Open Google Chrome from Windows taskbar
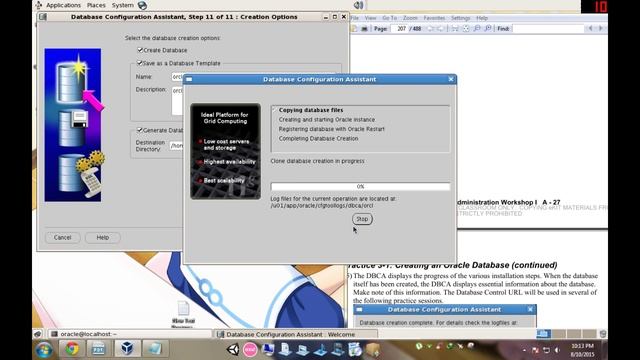 point(72,349)
